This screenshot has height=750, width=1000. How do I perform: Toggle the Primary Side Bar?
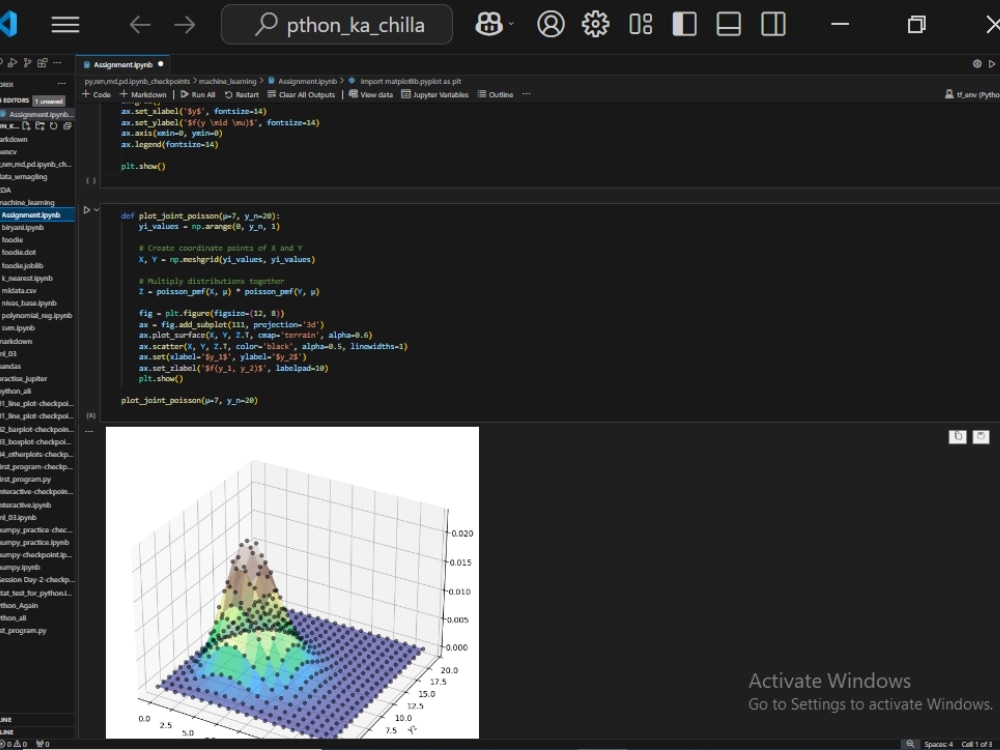(684, 24)
